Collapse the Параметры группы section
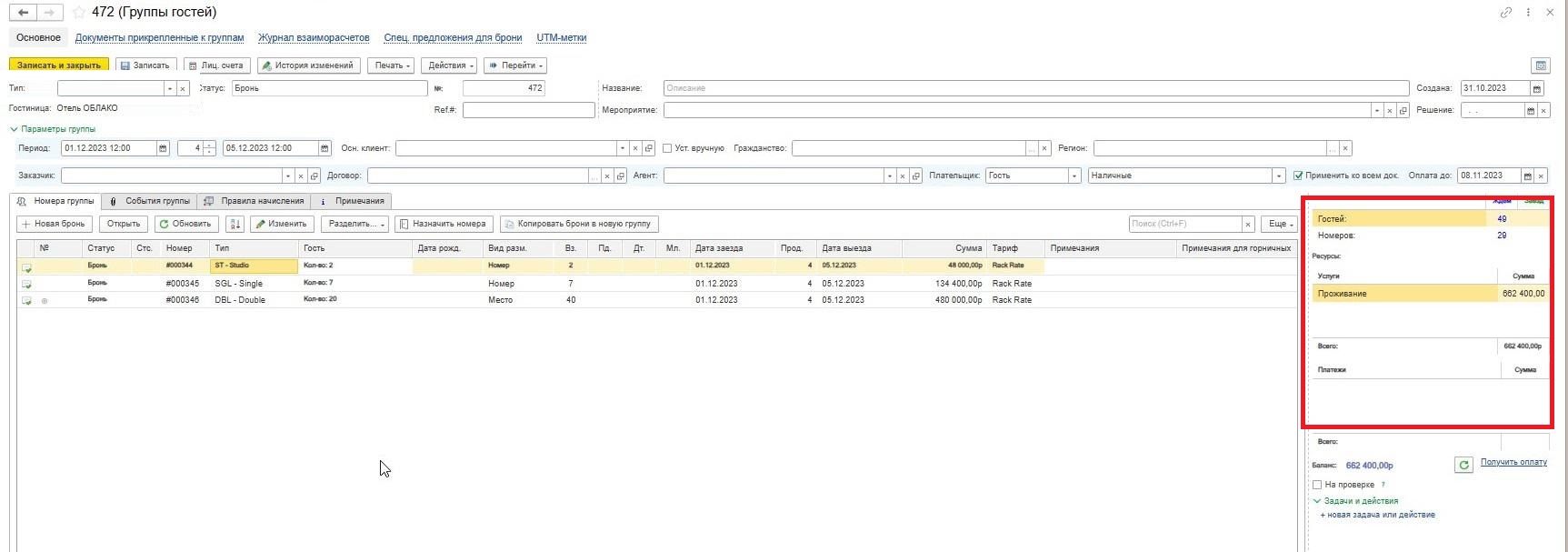The image size is (1568, 552). [52, 129]
